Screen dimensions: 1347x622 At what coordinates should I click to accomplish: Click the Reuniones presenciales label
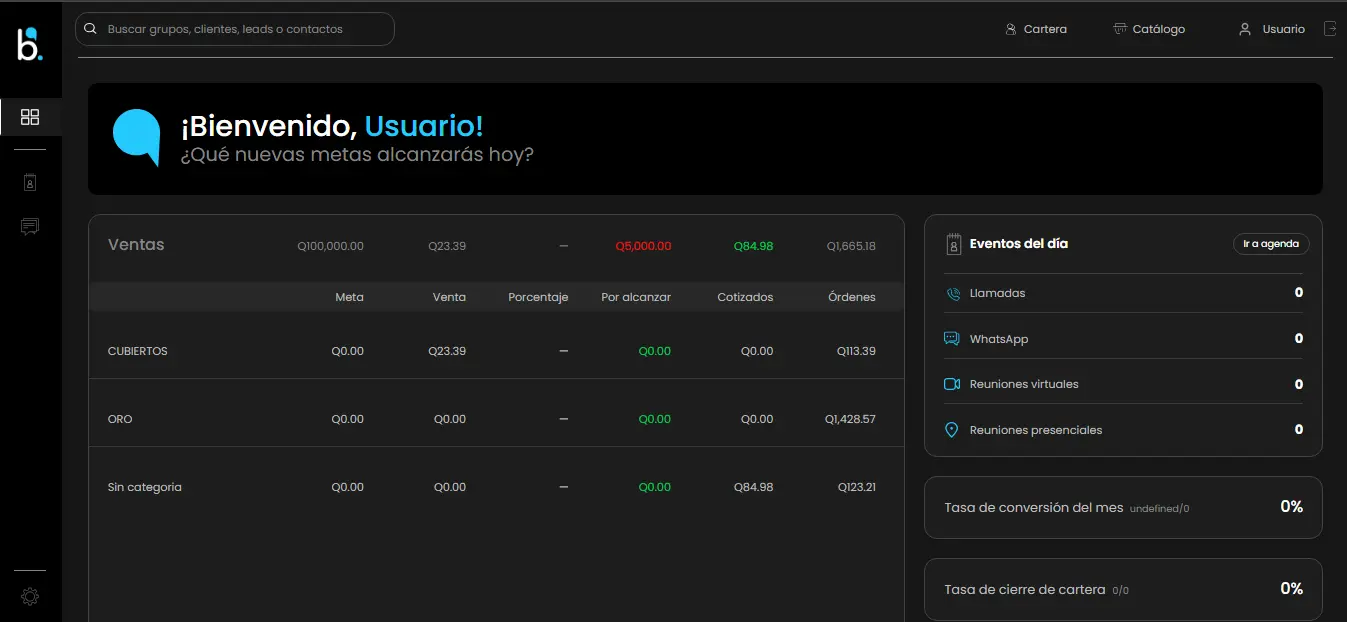(x=1036, y=430)
